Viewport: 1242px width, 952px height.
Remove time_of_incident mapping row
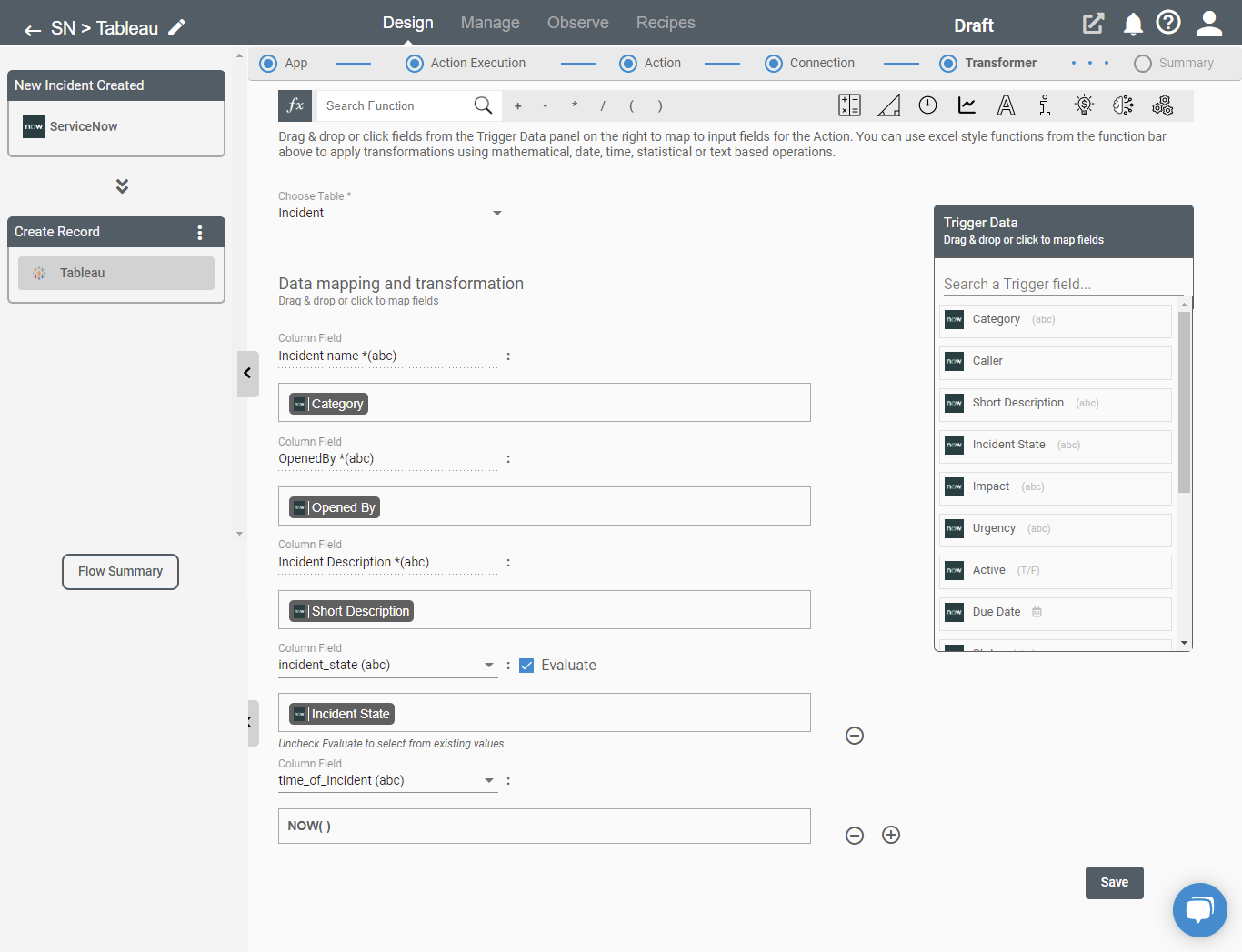coord(855,835)
